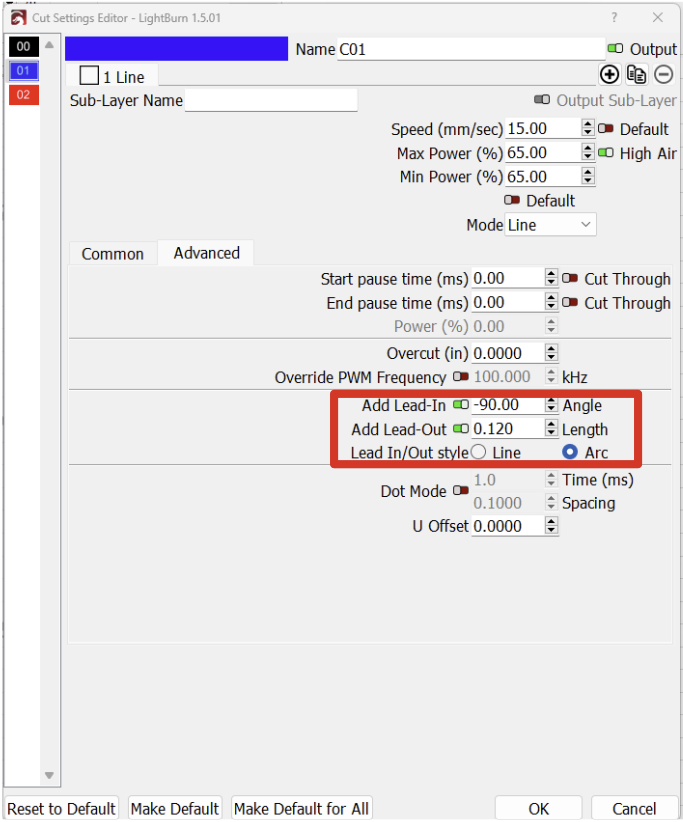Screen dimensions: 683x822
Task: Click Reset to Default button
Action: [61, 808]
